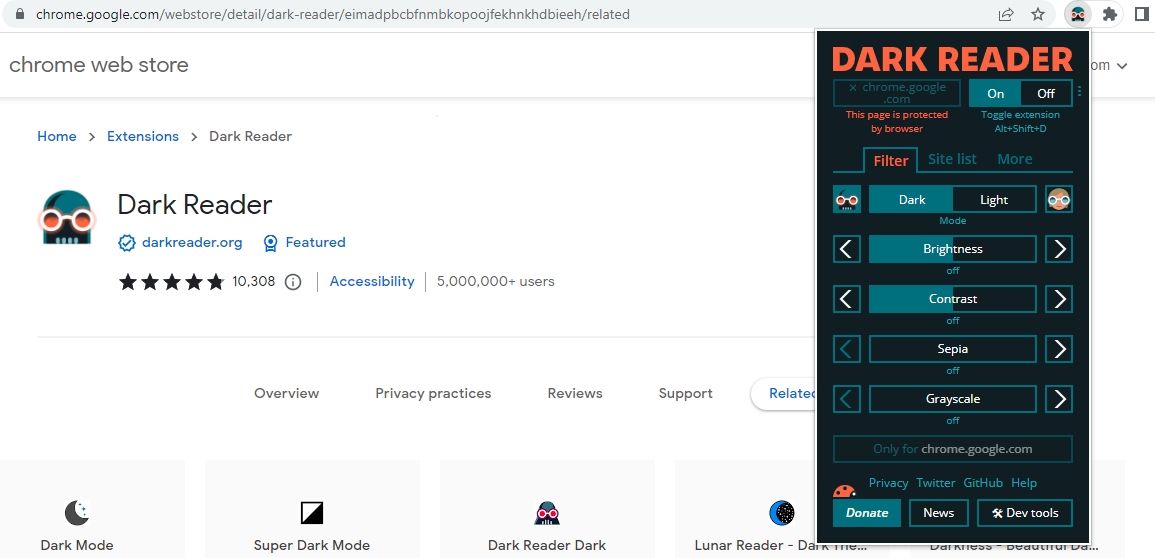Open the Overview tab
The height and width of the screenshot is (558, 1155).
tap(287, 393)
